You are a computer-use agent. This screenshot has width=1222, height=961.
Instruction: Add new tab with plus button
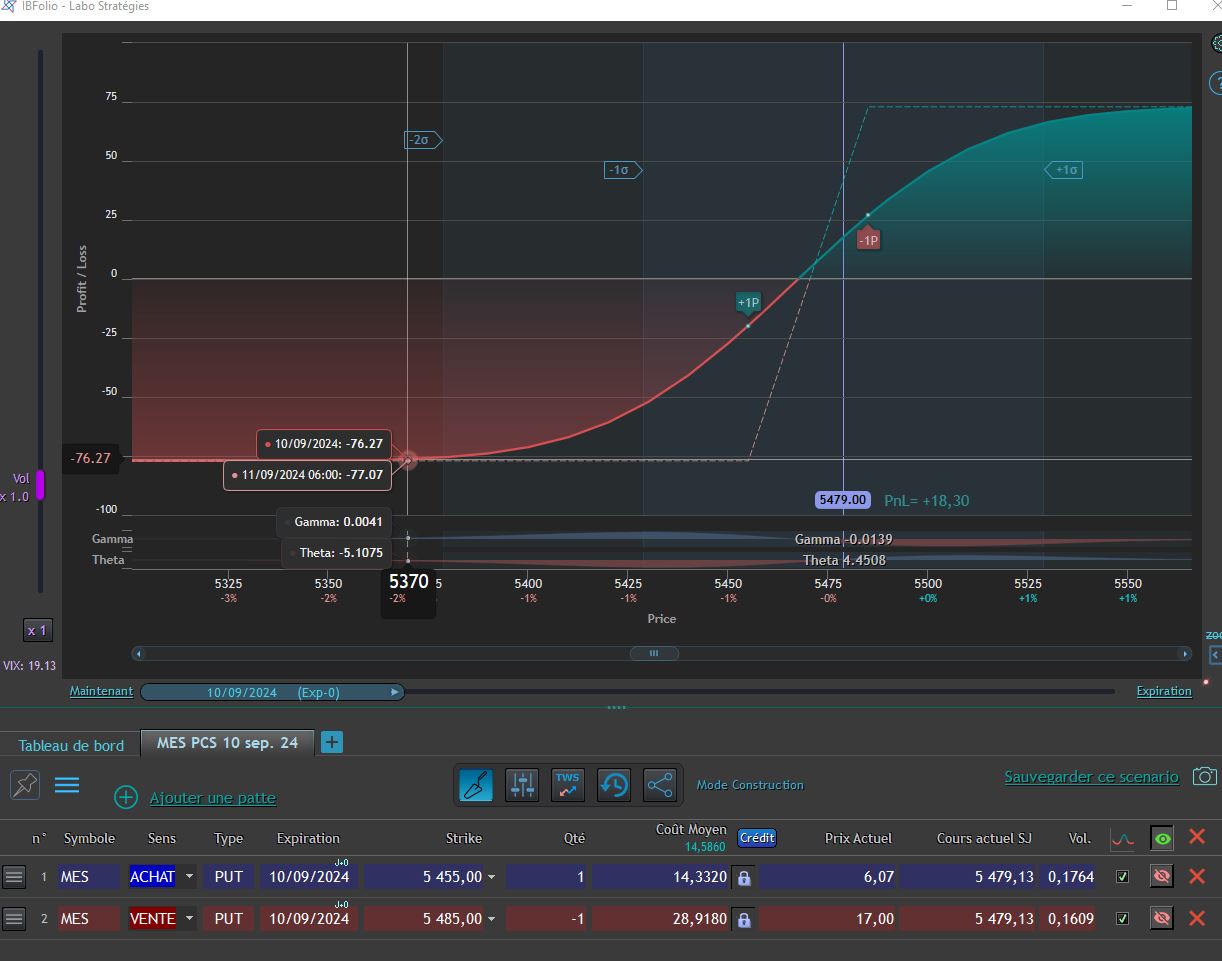[331, 742]
